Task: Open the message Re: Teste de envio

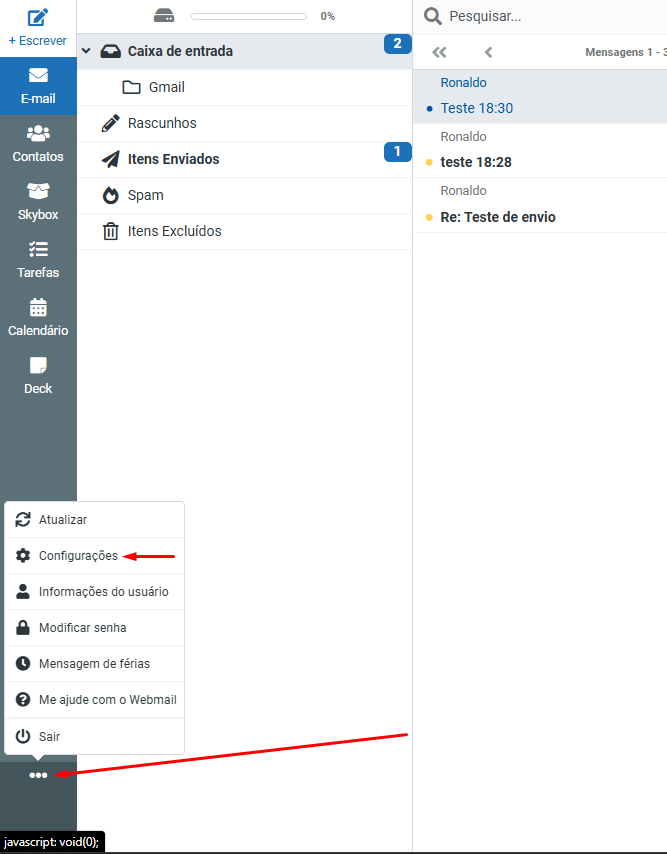Action: [540, 205]
